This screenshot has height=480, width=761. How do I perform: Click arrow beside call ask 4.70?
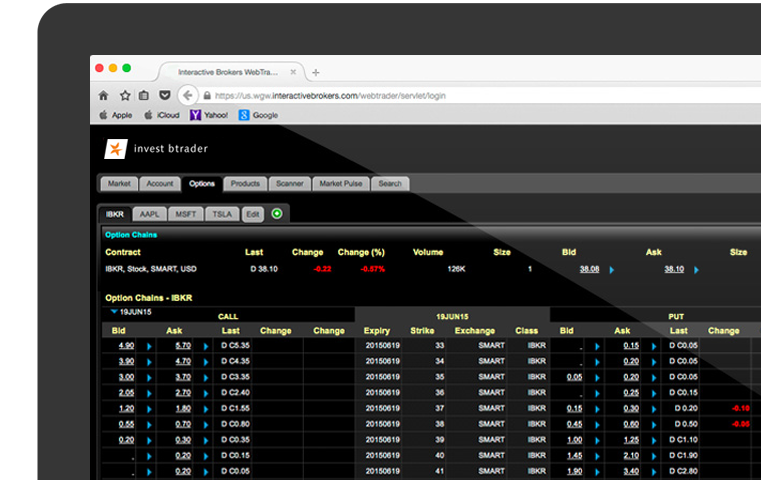pos(206,362)
